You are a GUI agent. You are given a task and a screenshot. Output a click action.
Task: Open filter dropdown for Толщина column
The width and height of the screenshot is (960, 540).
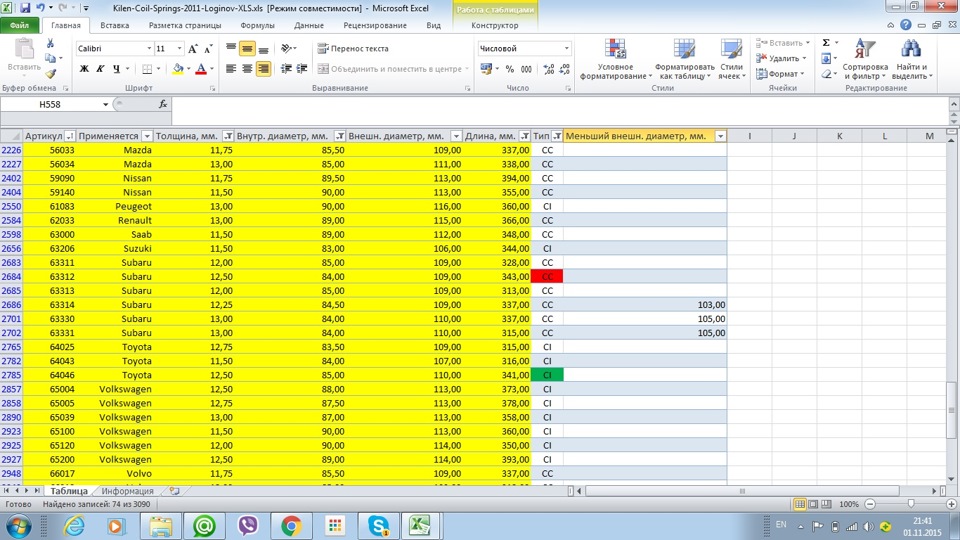228,136
